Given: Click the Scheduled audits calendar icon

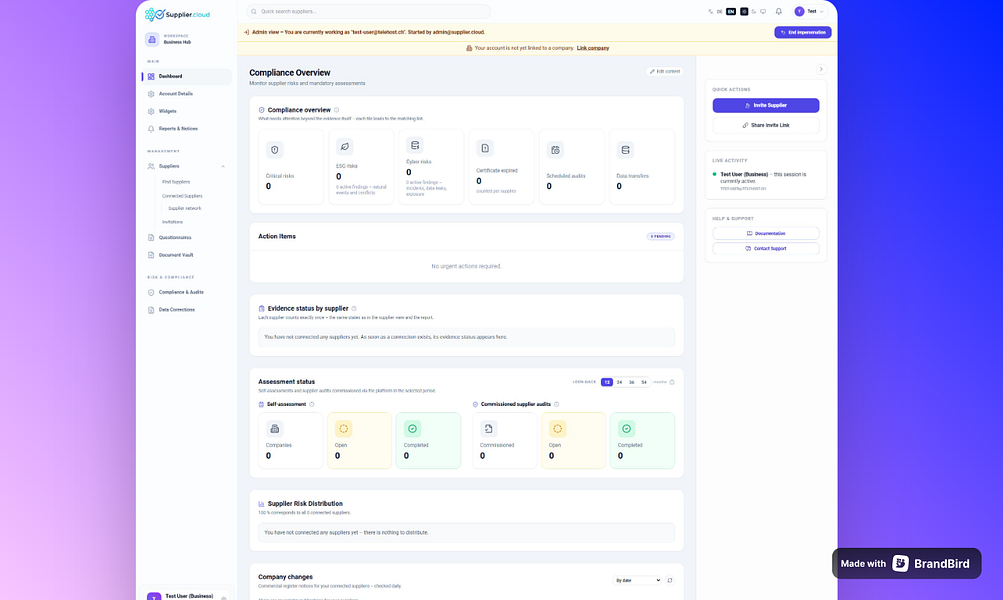Looking at the screenshot, I should coord(555,150).
